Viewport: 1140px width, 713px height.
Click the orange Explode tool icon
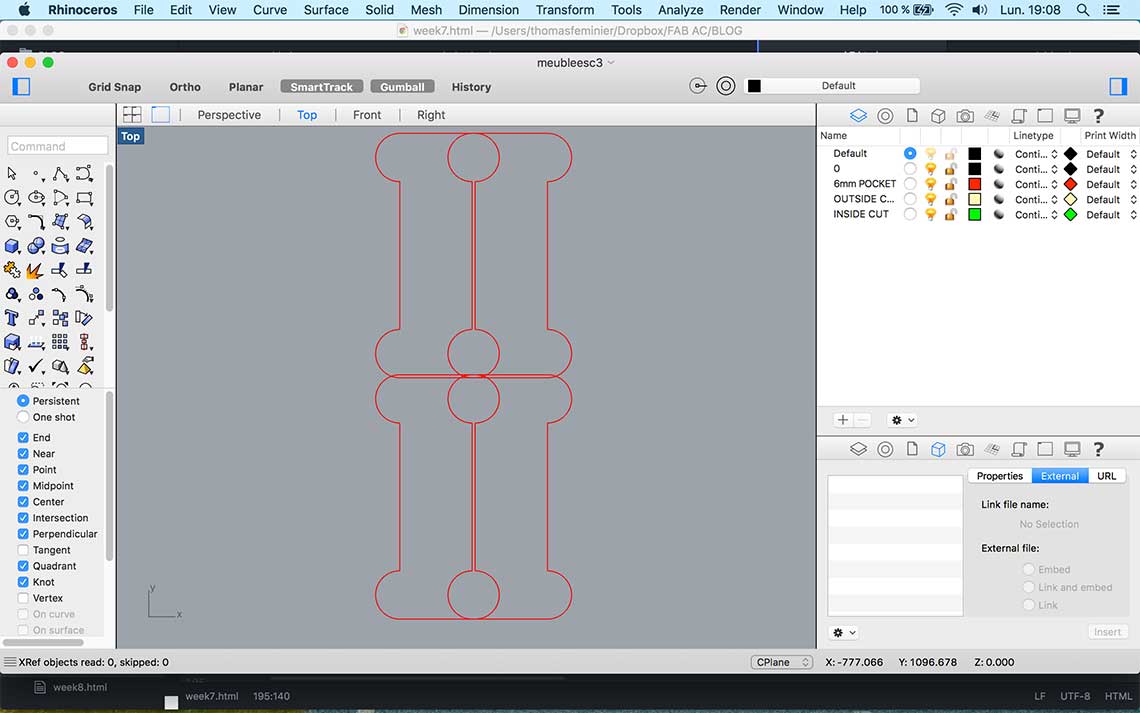click(x=35, y=270)
